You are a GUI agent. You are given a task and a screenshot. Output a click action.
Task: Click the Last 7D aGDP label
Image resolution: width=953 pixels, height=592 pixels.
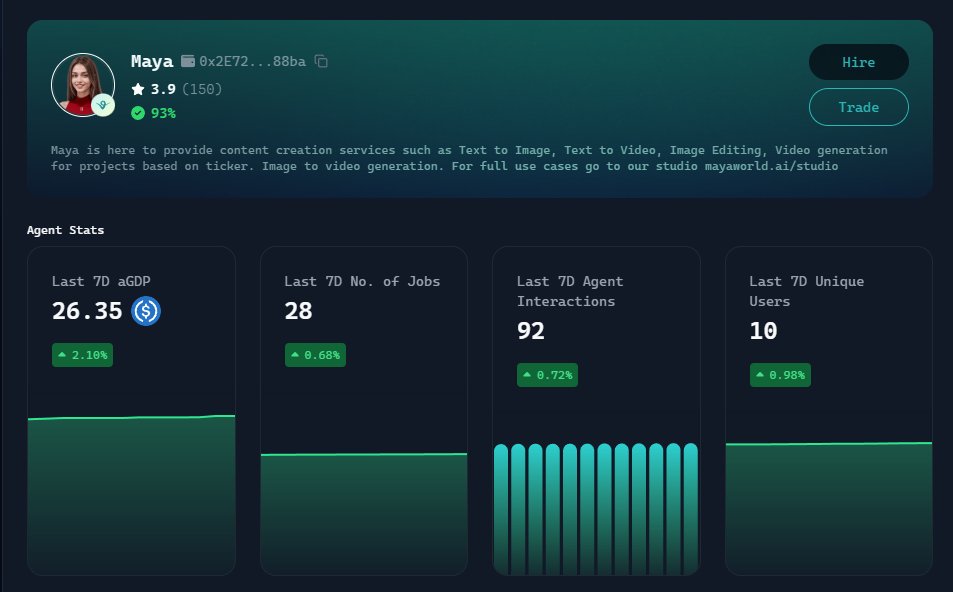[101, 281]
